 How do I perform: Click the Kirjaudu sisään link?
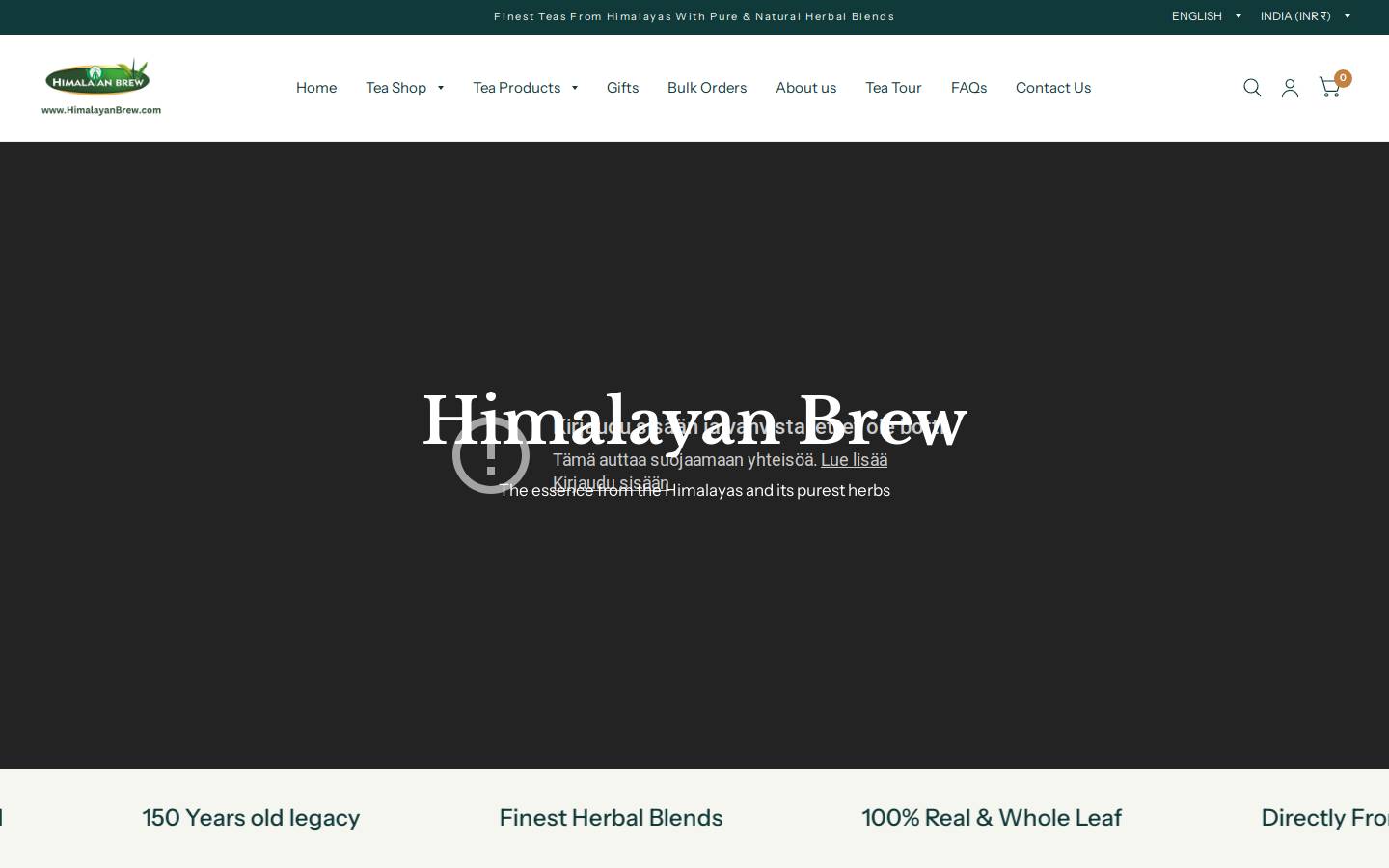(611, 483)
